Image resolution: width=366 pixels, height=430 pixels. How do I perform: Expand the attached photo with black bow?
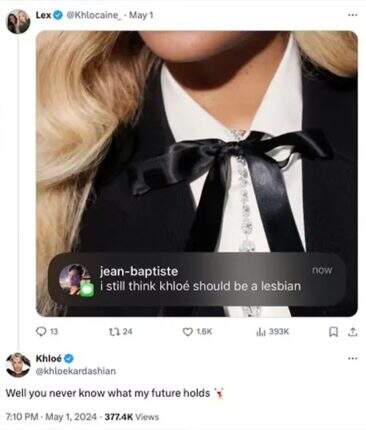coord(197,174)
